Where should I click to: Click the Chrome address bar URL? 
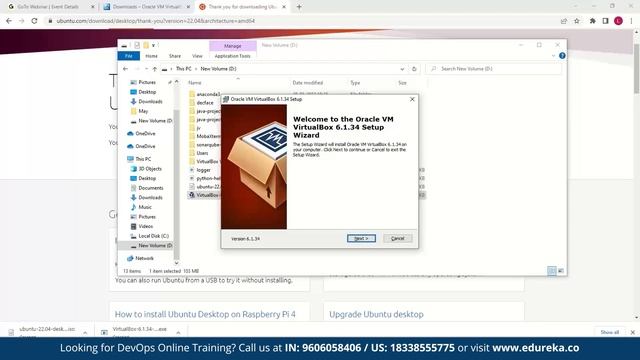[156, 21]
